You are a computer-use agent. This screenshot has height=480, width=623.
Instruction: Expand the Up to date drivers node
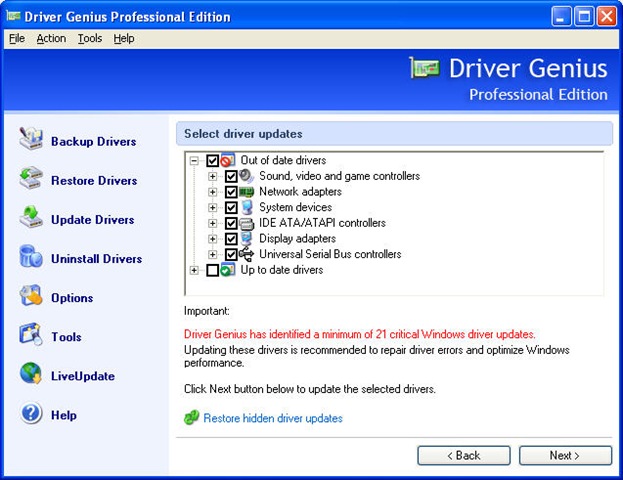click(x=194, y=270)
